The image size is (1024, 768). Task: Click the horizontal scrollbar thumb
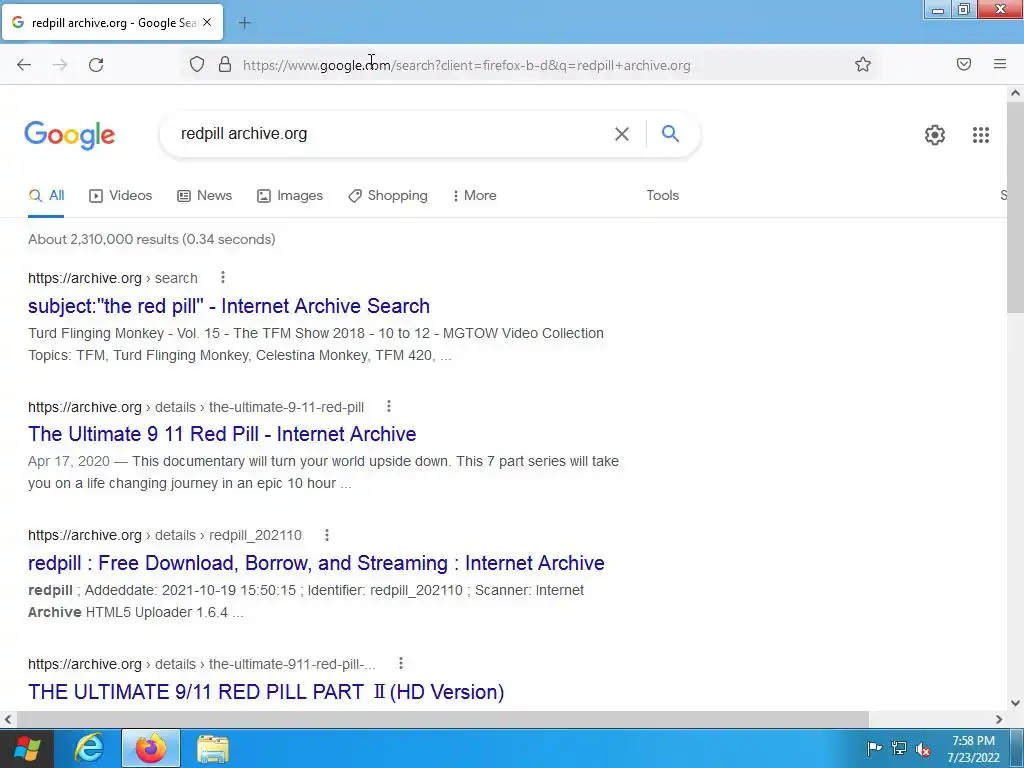[442, 719]
